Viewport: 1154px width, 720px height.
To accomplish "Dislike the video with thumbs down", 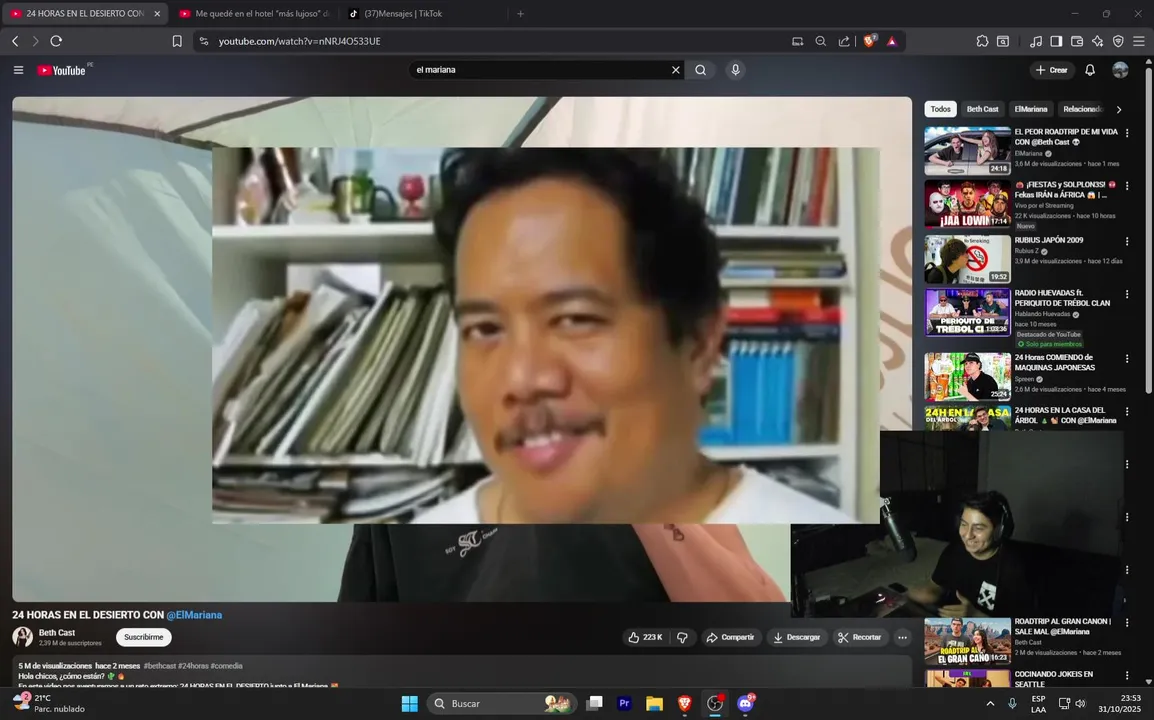I will point(682,638).
